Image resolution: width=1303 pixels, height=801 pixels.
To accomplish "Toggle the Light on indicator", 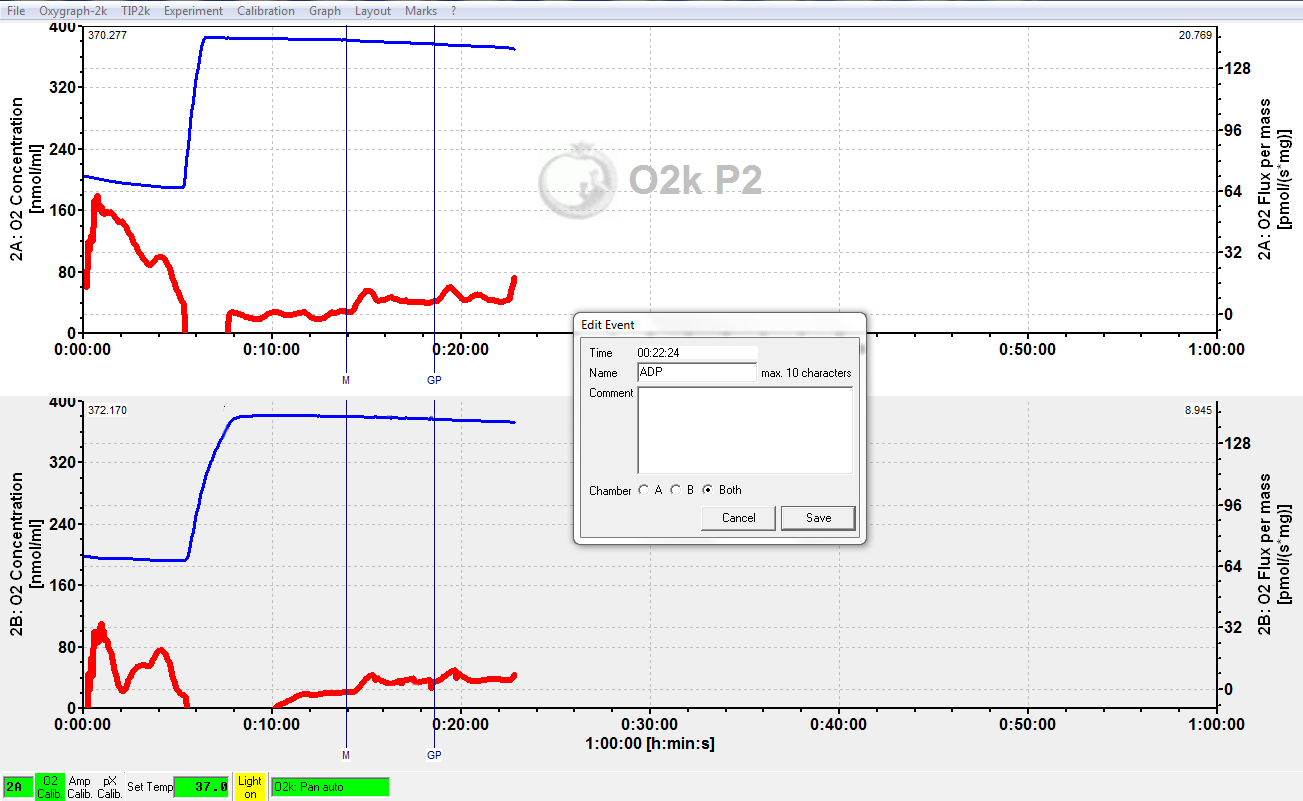I will pyautogui.click(x=250, y=787).
